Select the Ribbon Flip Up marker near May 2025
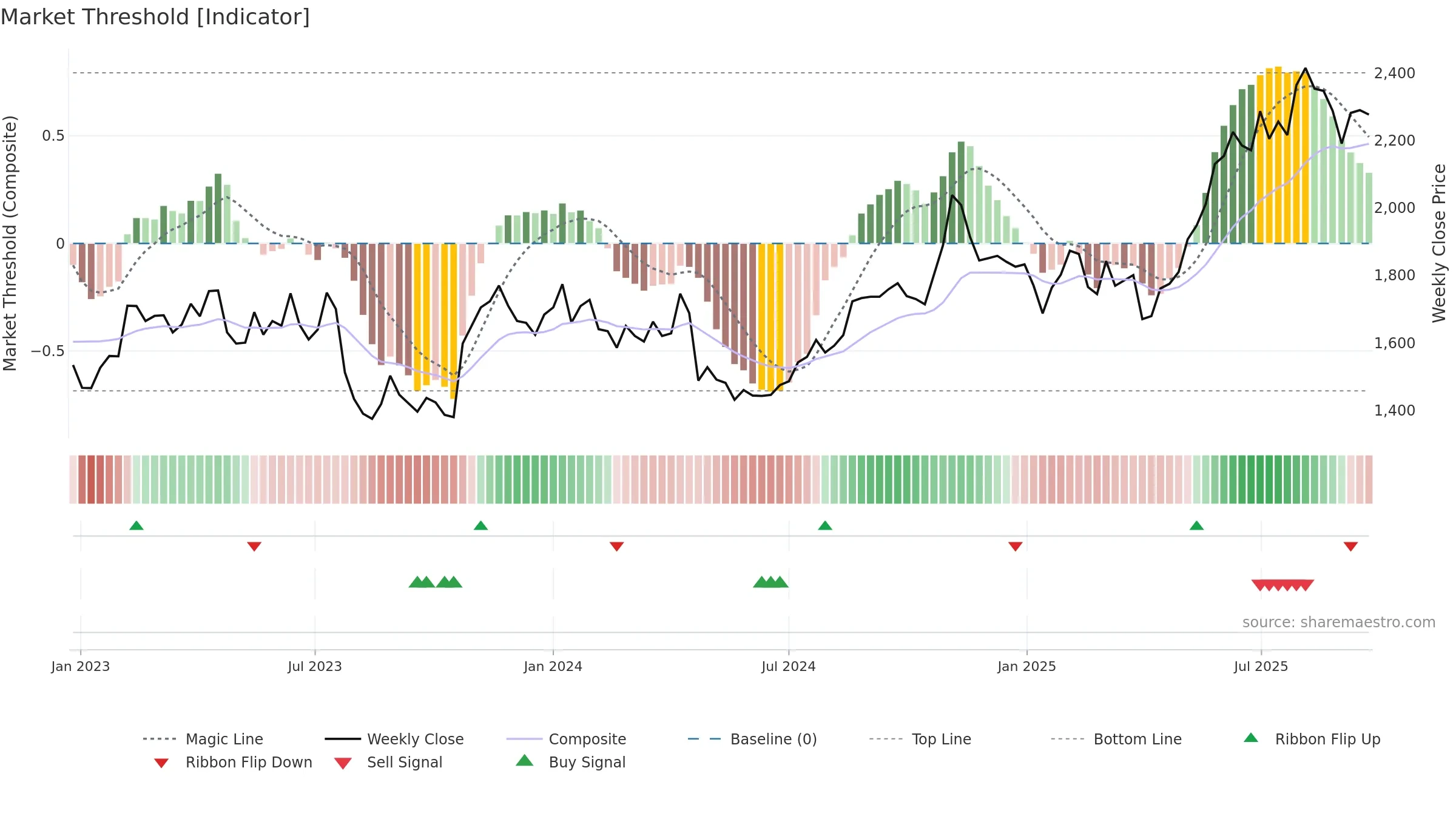The image size is (1456, 819). 1196,525
